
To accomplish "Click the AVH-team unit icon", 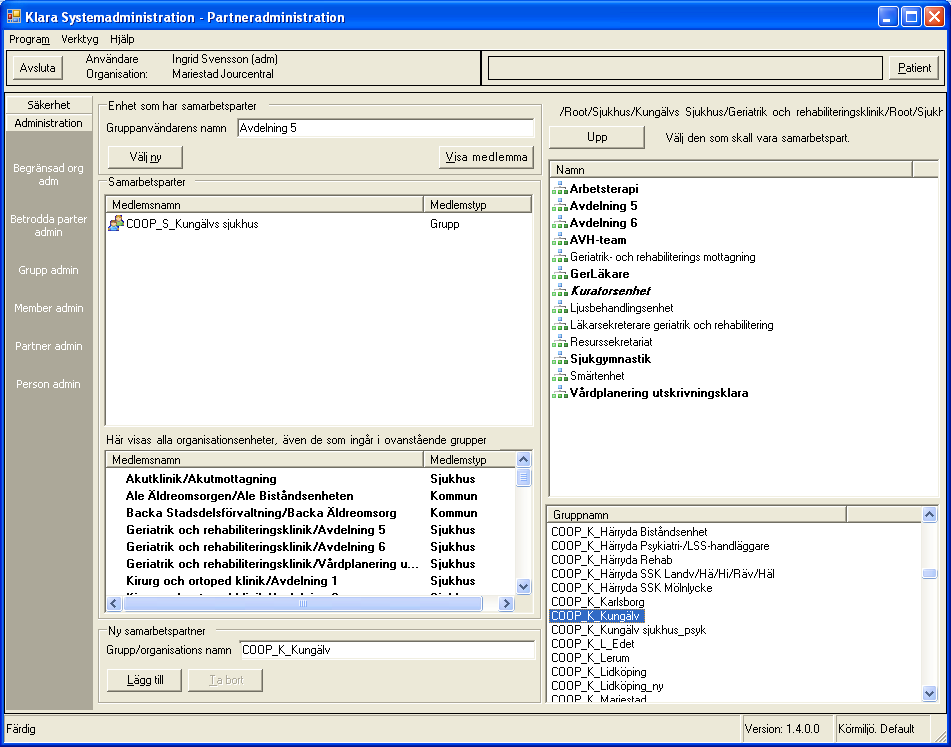I will (x=559, y=240).
